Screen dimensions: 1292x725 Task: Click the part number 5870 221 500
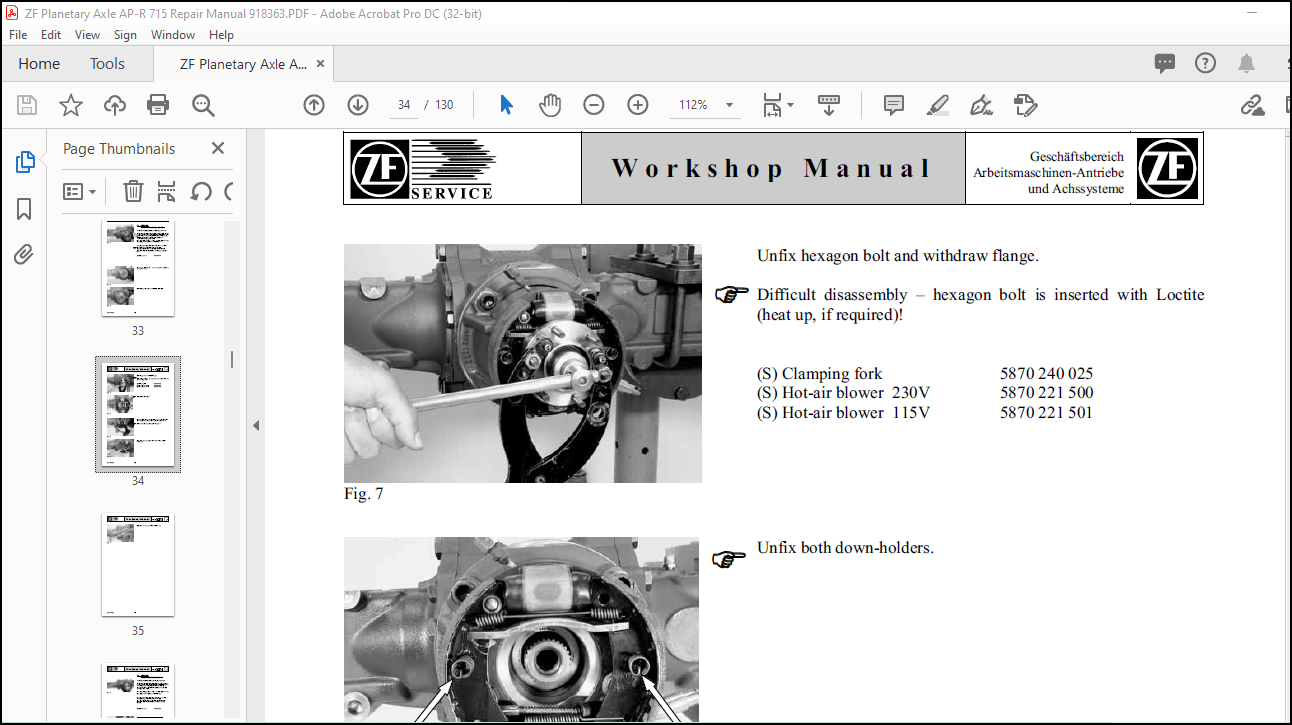[x=1046, y=393]
